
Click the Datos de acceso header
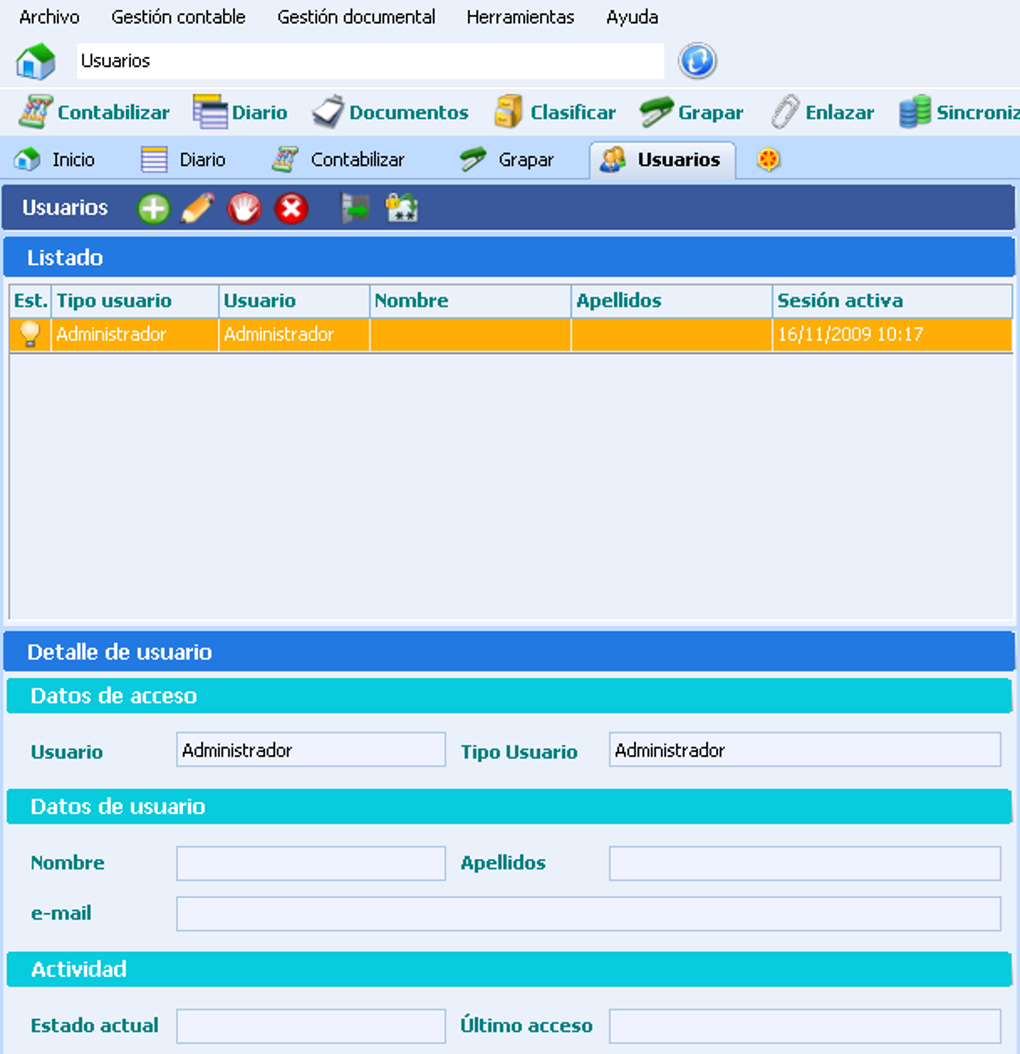coord(509,696)
